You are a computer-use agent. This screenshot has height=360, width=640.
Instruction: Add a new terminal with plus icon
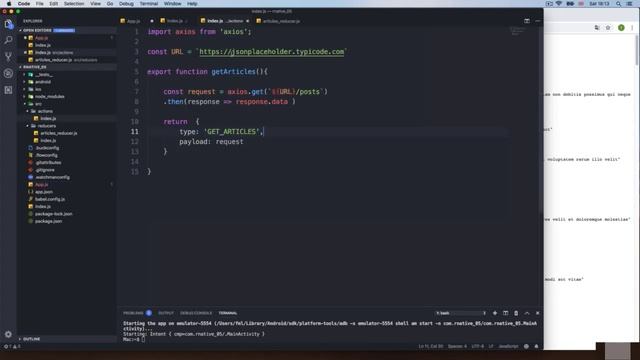495,313
